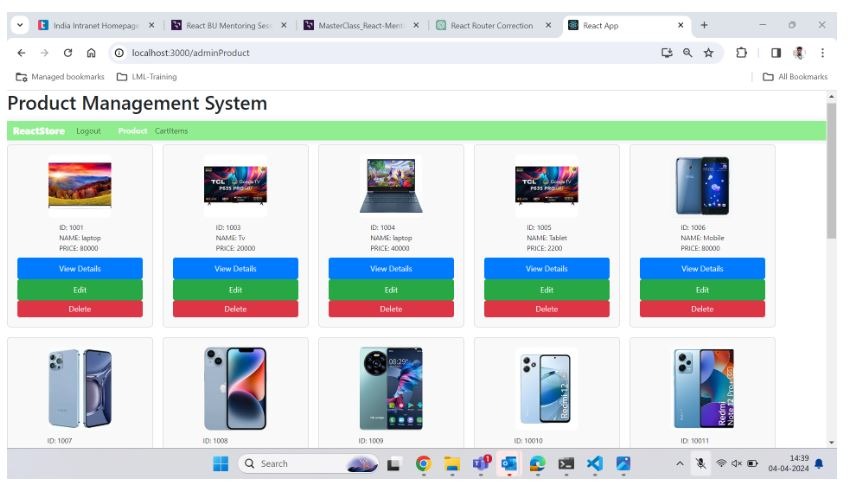Open the Chrome three-dot menu
Viewport: 860px width, 504px height.
coord(822,53)
